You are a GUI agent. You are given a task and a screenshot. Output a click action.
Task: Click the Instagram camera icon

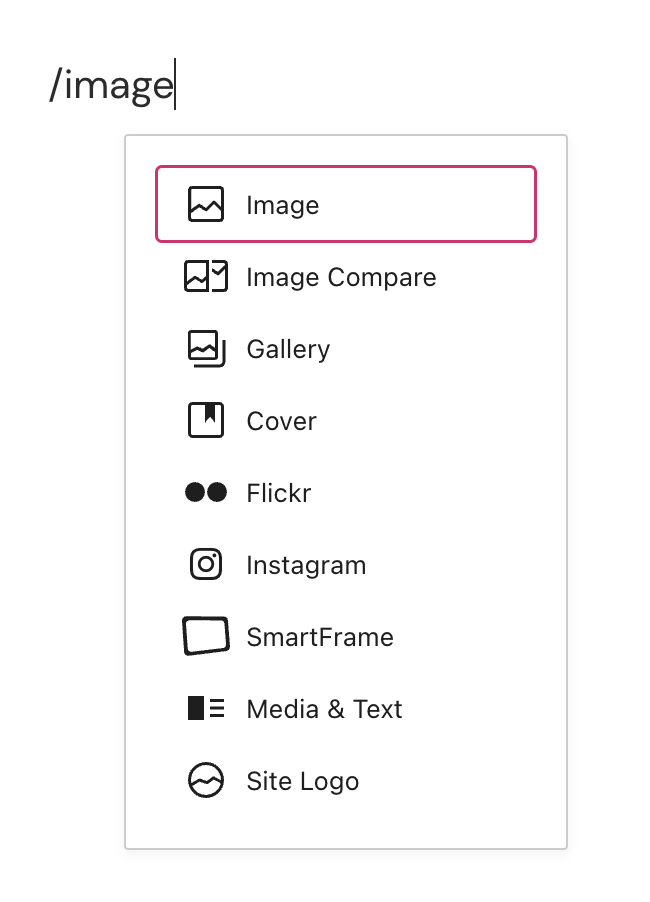click(206, 564)
